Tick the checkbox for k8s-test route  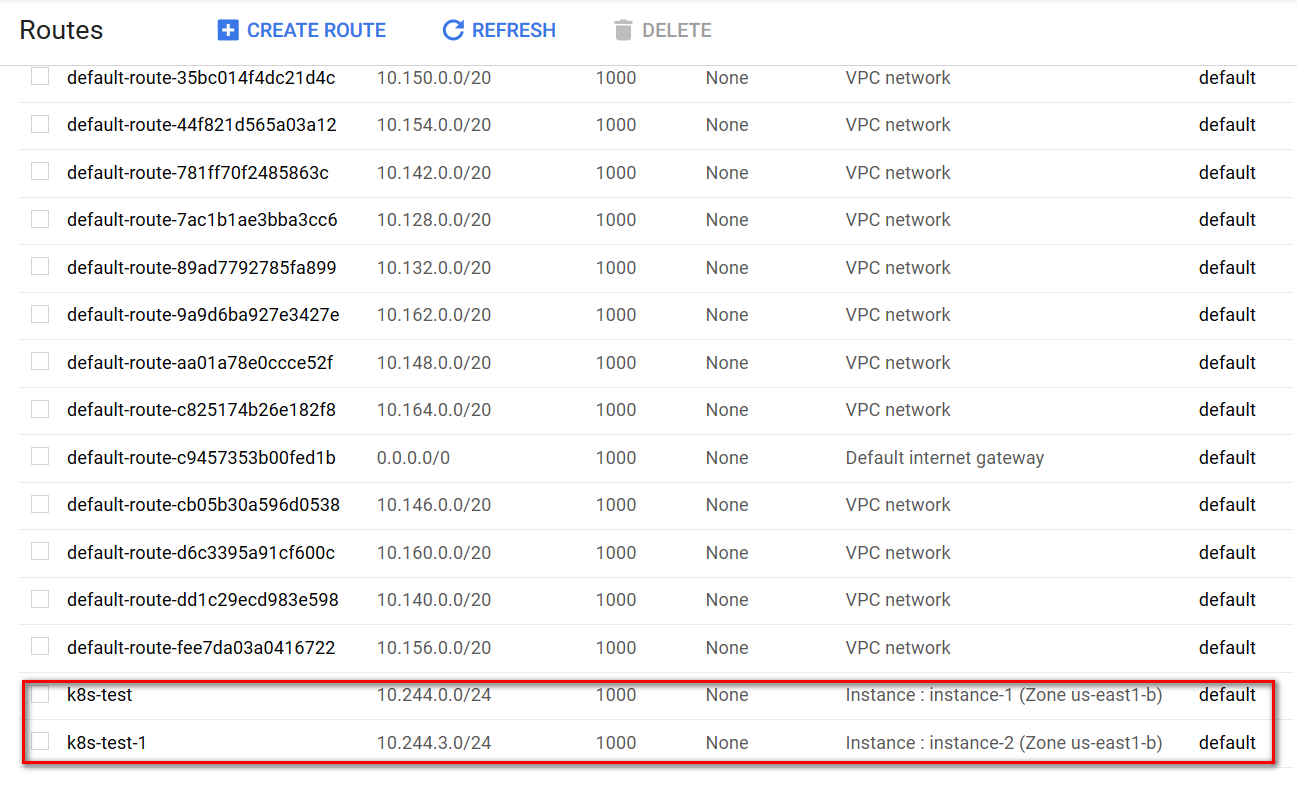point(40,694)
